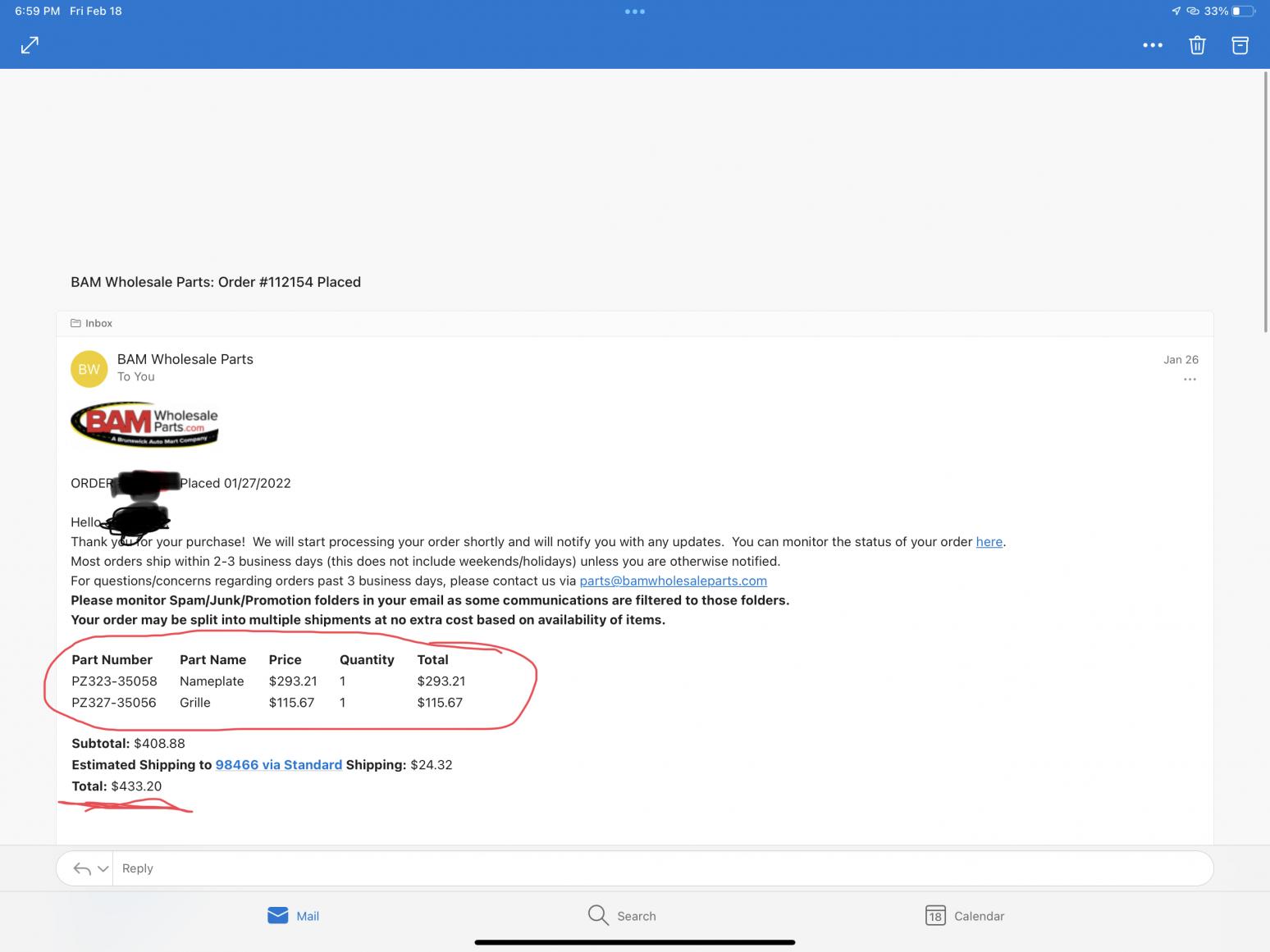The image size is (1270, 952).
Task: Tap the BW sender avatar
Action: pos(89,369)
